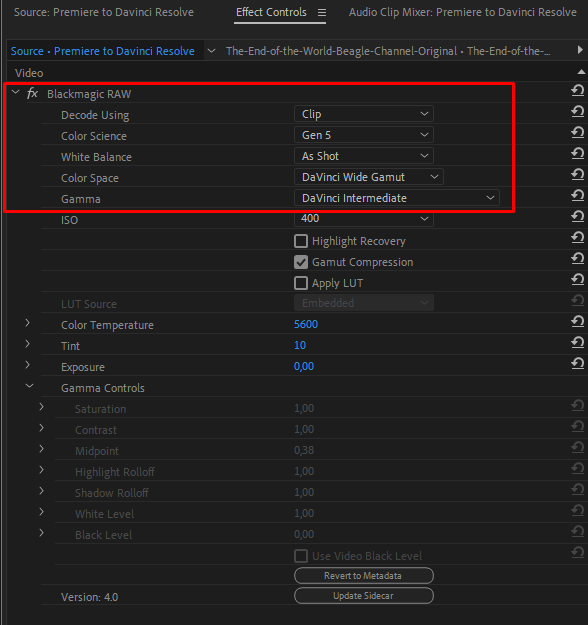
Task: Collapse the Gamma Controls group
Action: (x=29, y=386)
